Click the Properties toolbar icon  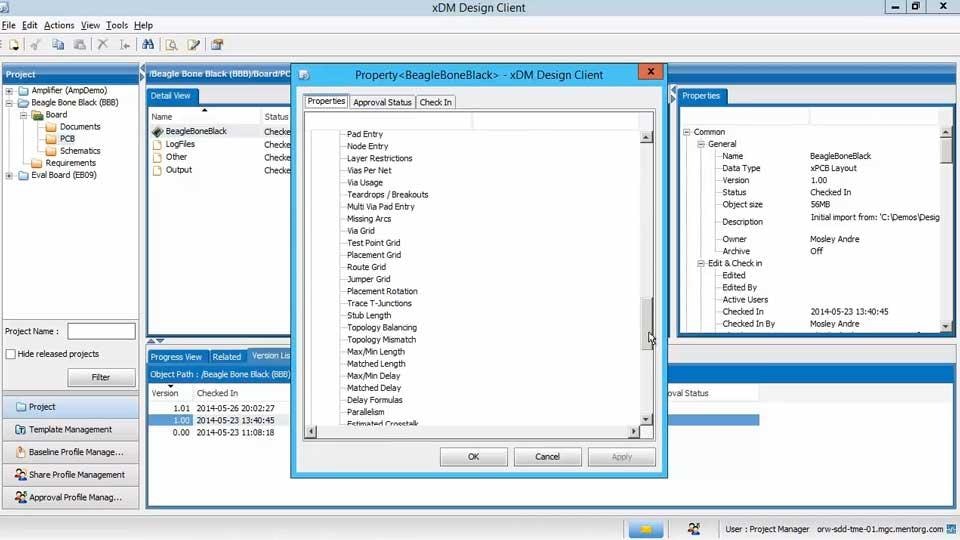217,45
